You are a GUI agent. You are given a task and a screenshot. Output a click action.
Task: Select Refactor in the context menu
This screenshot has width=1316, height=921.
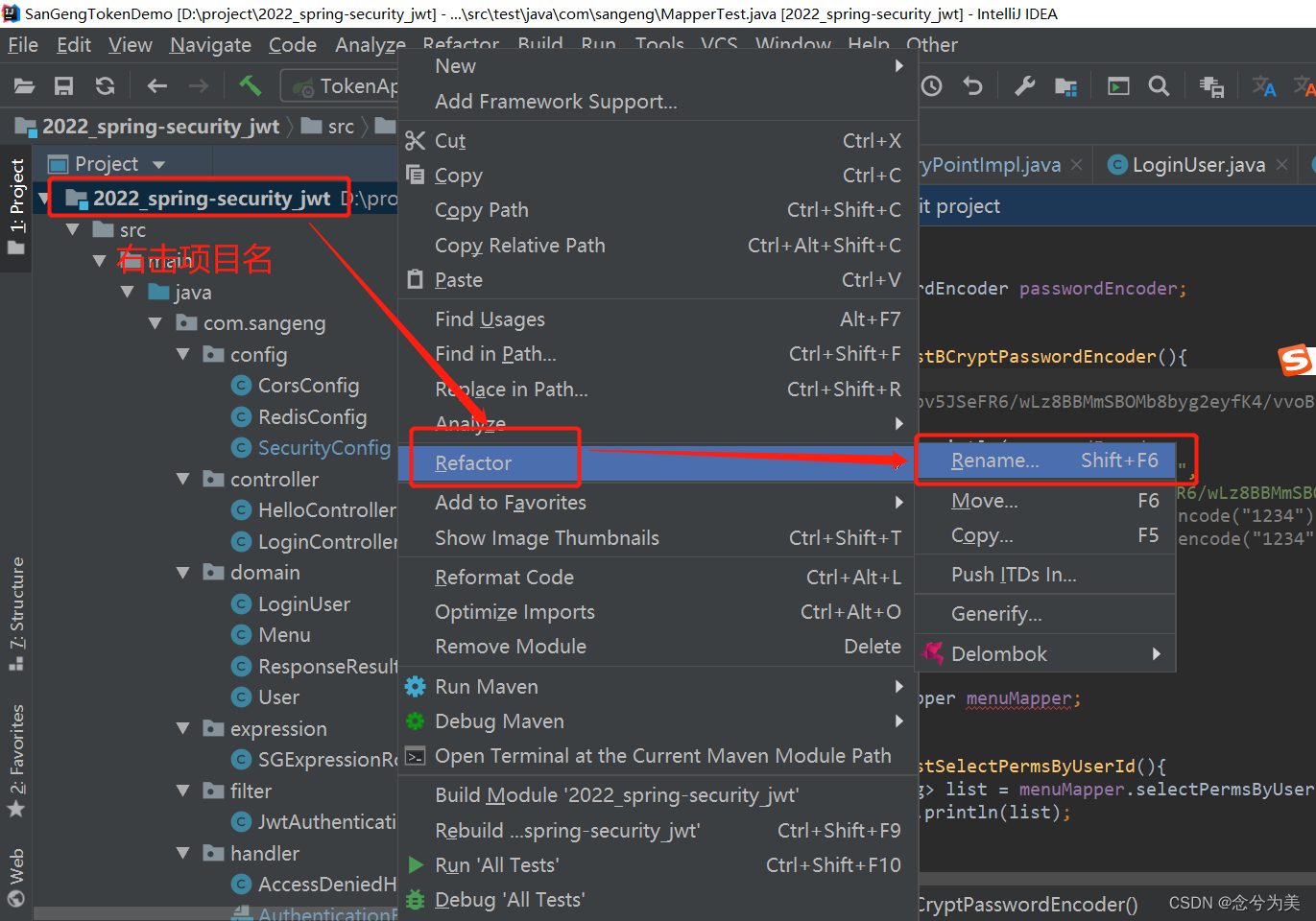coord(658,463)
